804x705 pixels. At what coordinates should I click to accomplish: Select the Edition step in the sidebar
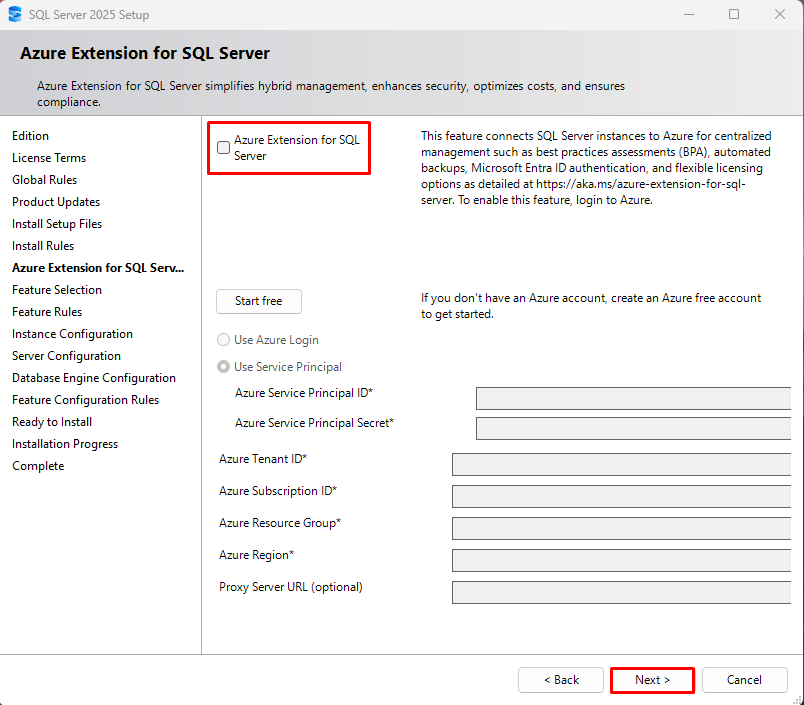pos(31,136)
